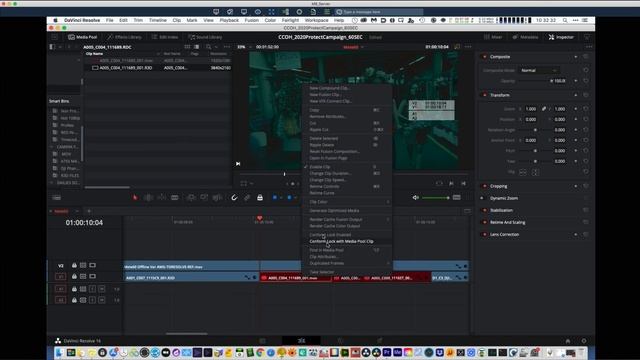Open the Timeline menu in the menu bar
The height and width of the screenshot is (360, 640).
158,20
